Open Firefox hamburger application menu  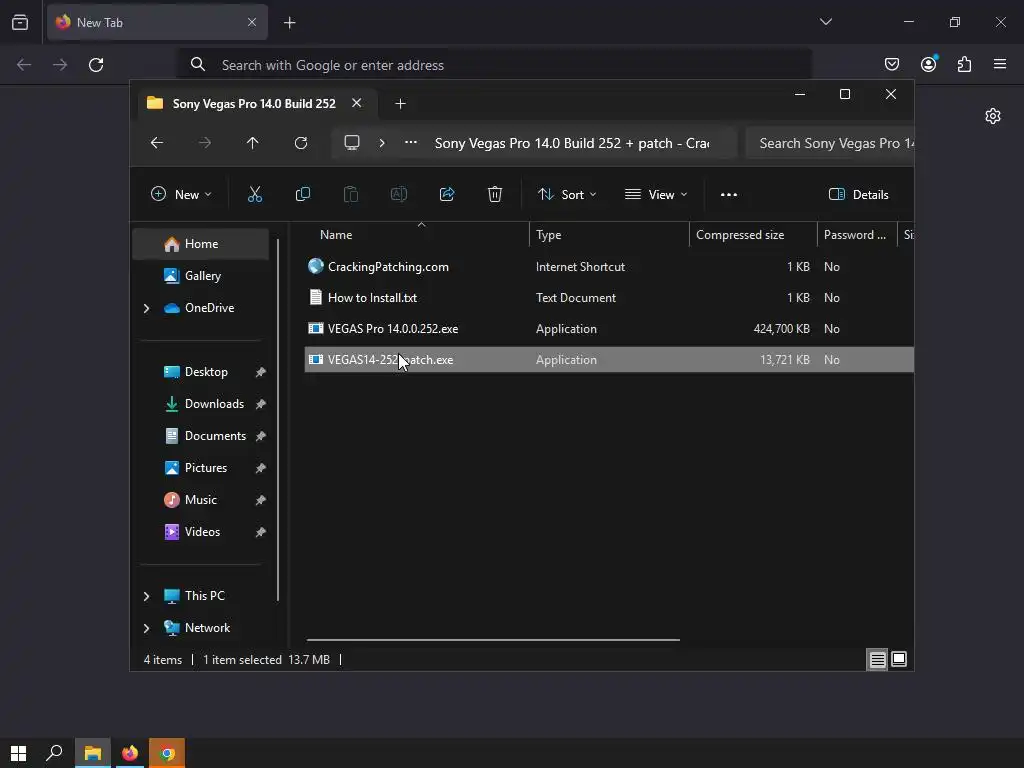pyautogui.click(x=1000, y=64)
